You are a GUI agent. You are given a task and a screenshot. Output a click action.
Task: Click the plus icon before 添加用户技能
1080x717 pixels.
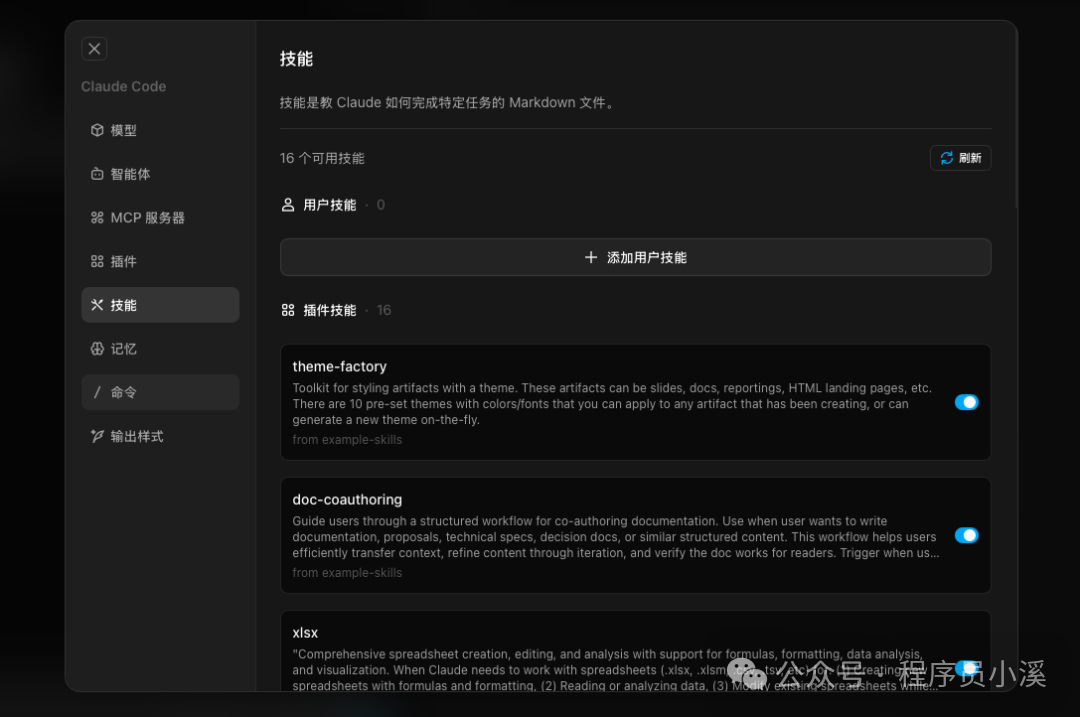click(590, 257)
